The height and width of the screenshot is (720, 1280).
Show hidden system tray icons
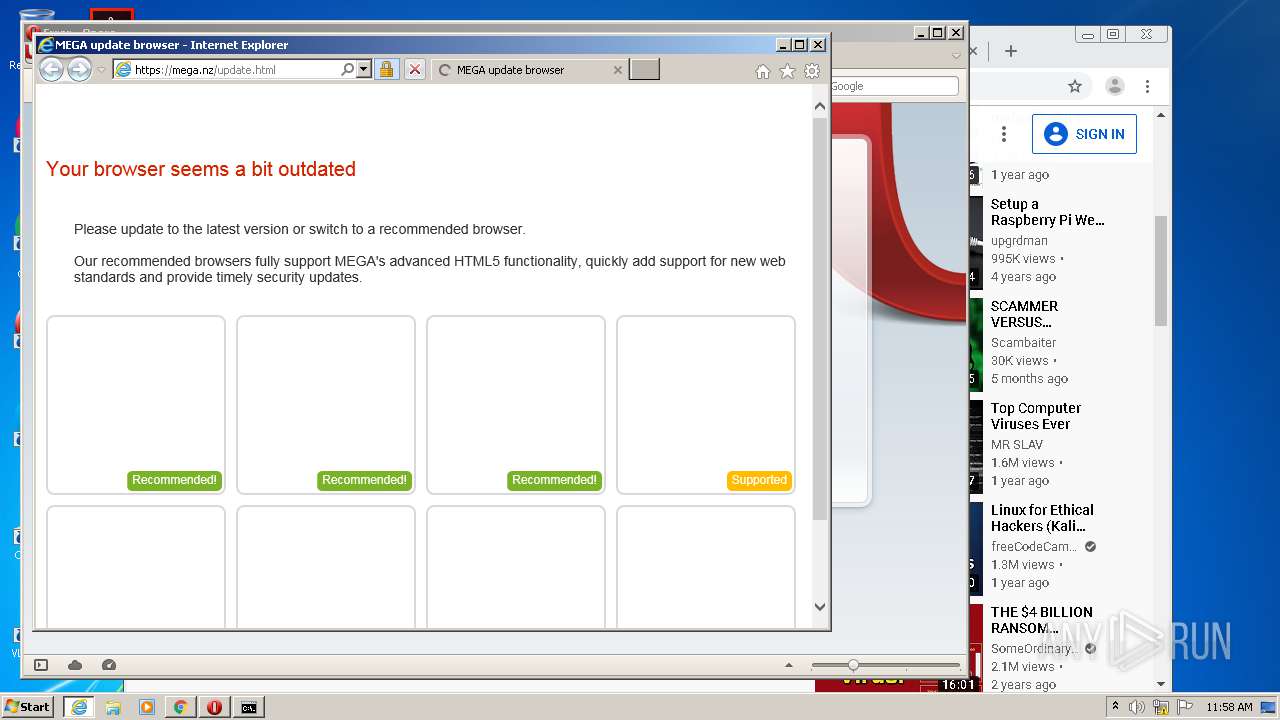[x=1114, y=706]
